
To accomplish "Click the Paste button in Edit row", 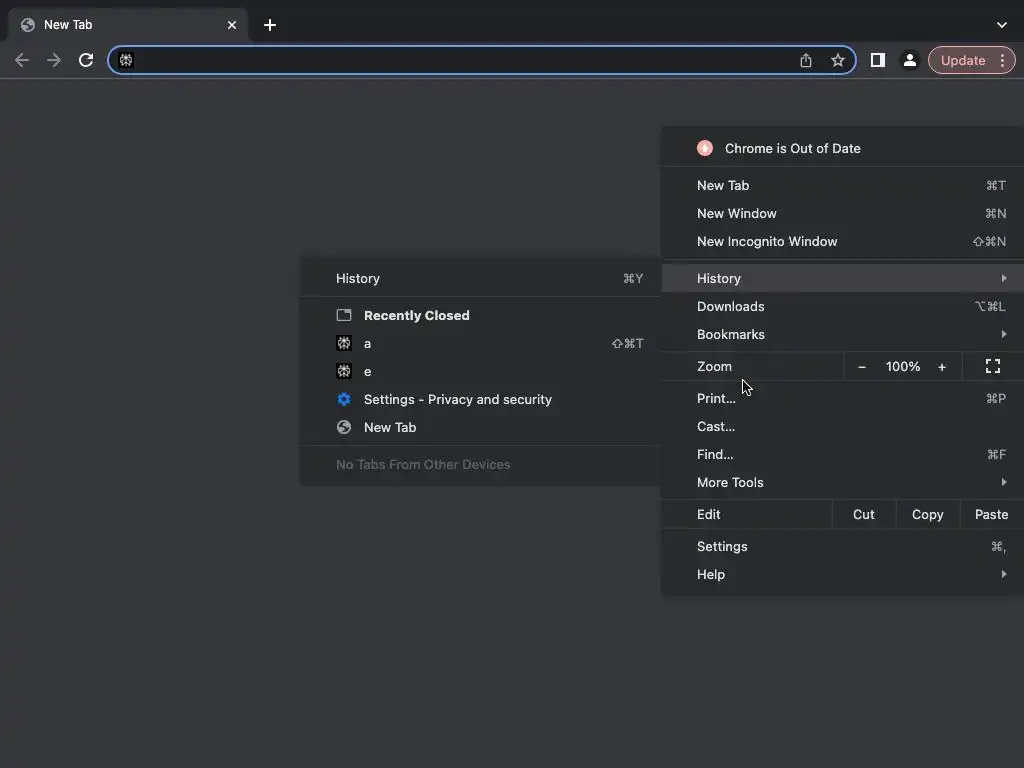I will (x=991, y=515).
